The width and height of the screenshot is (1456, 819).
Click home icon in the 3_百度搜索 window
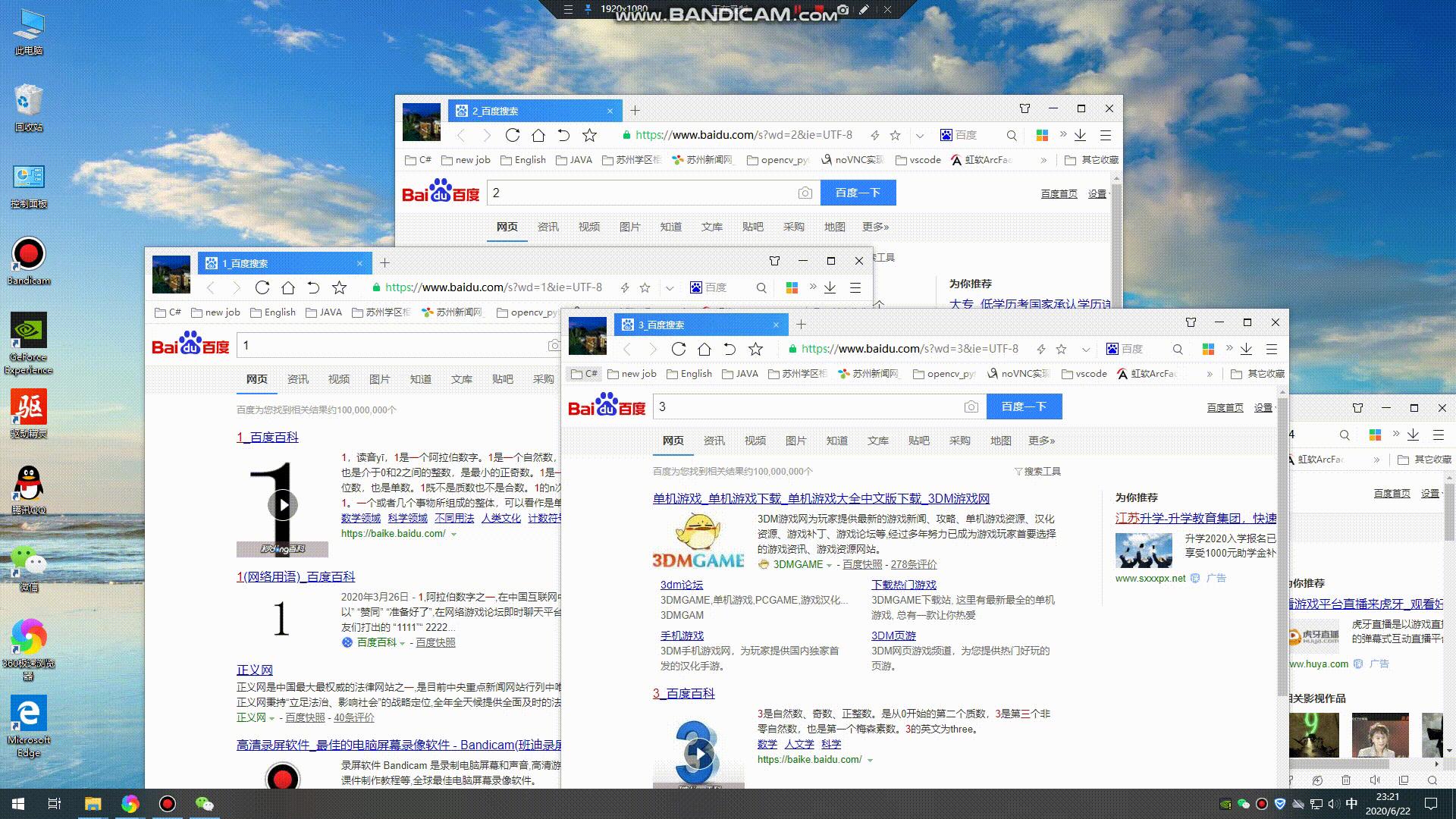[x=704, y=349]
